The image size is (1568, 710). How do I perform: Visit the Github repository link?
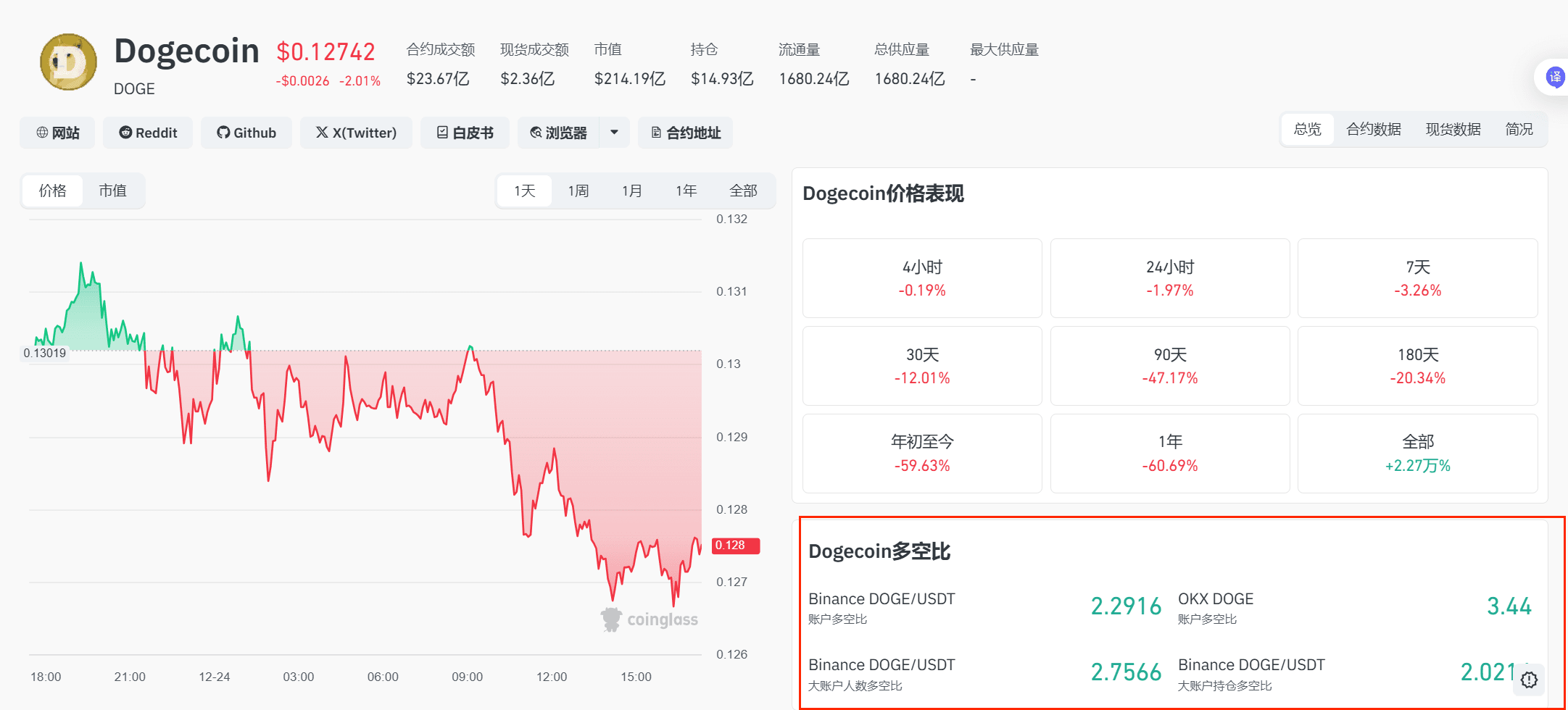pos(246,133)
